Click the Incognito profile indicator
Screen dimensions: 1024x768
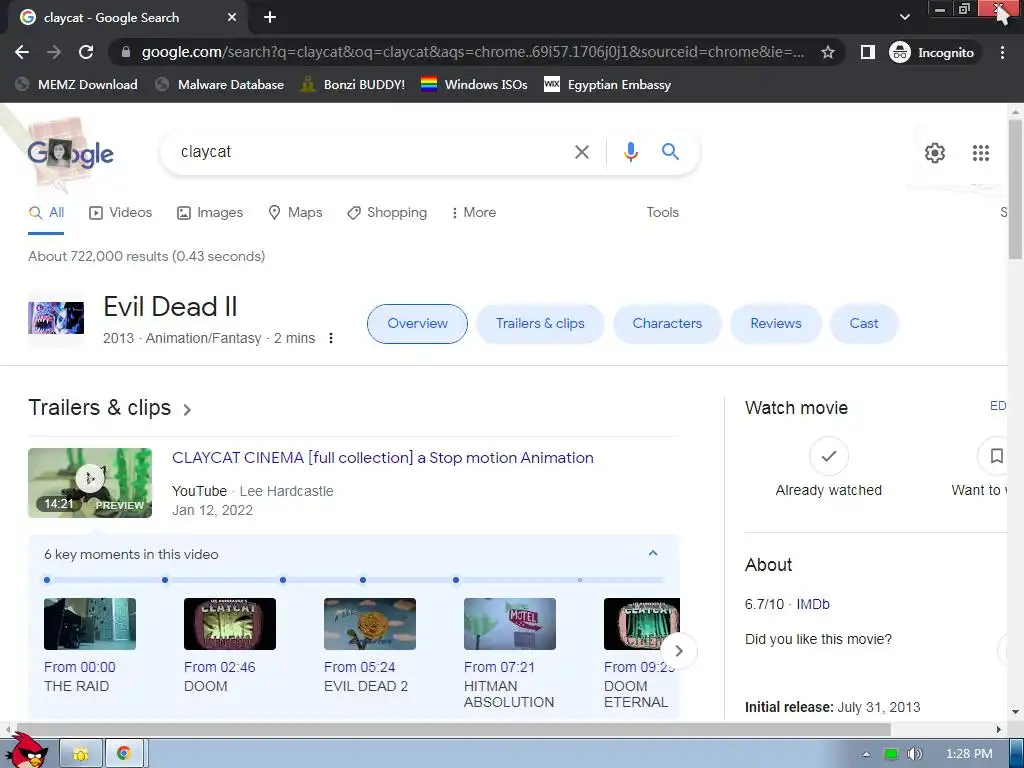tap(932, 52)
